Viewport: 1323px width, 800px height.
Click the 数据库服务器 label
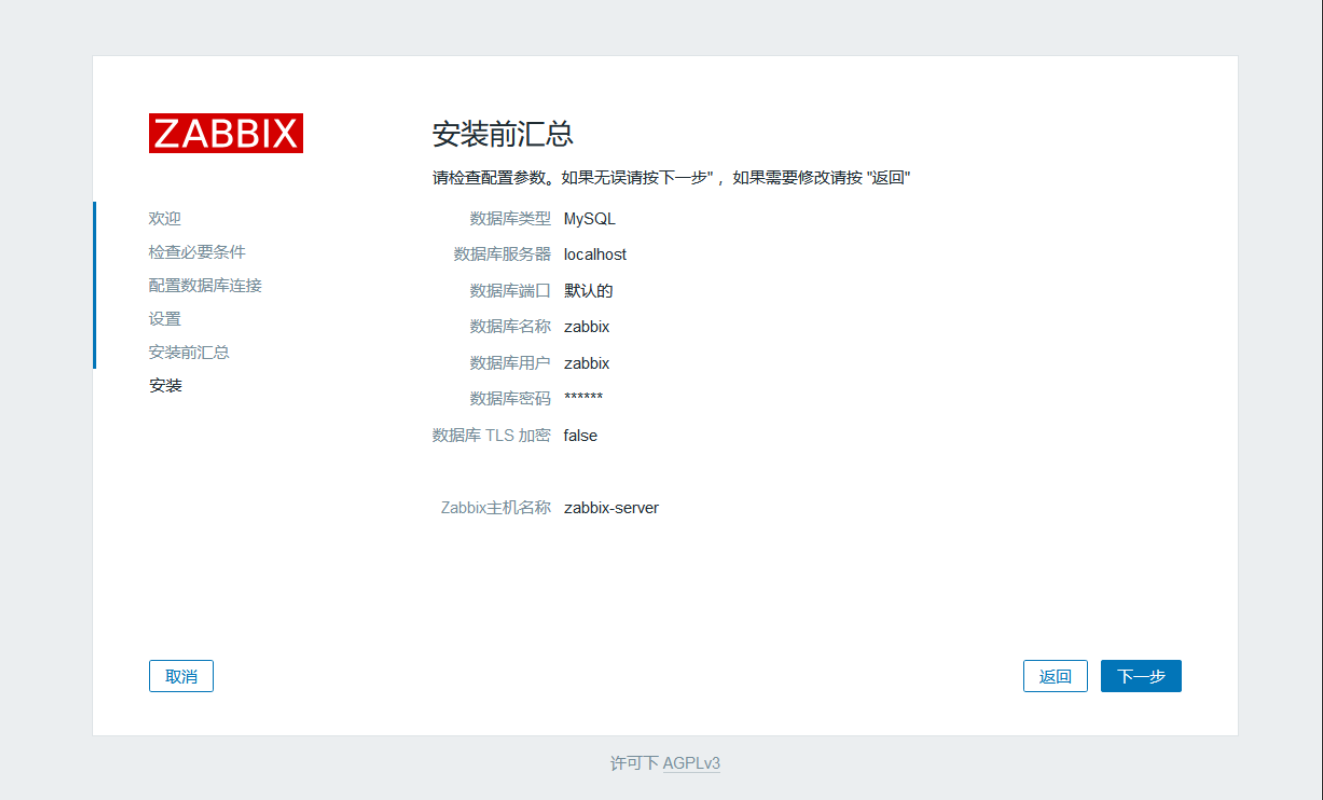502,255
